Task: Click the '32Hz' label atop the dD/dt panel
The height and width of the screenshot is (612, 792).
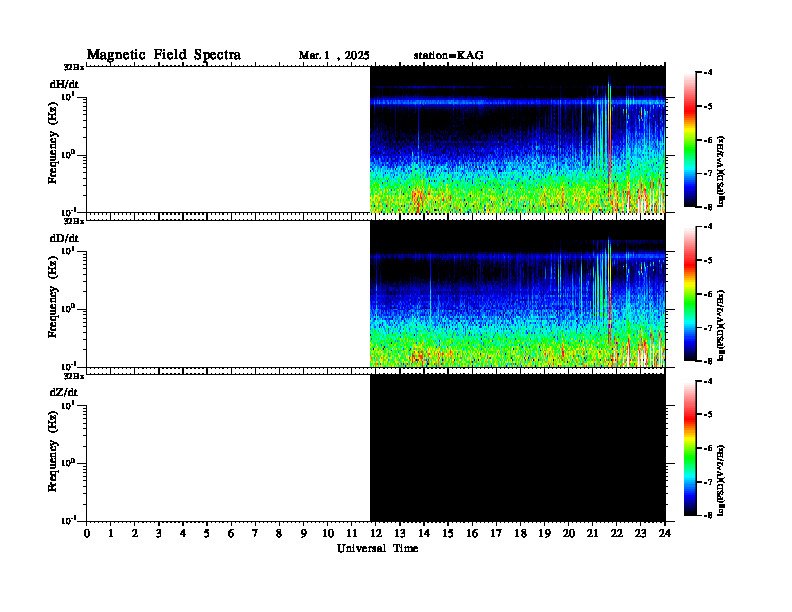Action: pos(74,221)
